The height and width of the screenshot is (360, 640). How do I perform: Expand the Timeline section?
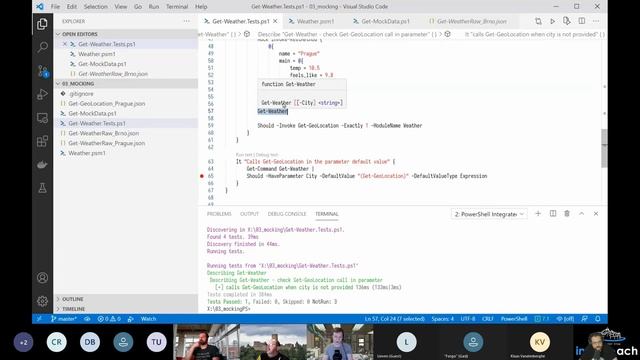coord(126,309)
